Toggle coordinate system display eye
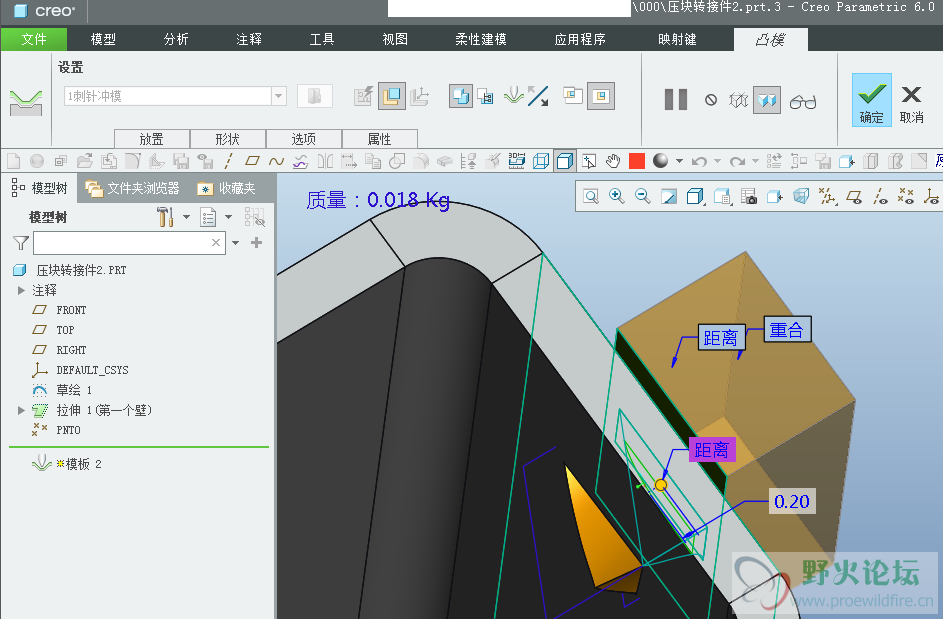943x619 pixels. [x=931, y=196]
